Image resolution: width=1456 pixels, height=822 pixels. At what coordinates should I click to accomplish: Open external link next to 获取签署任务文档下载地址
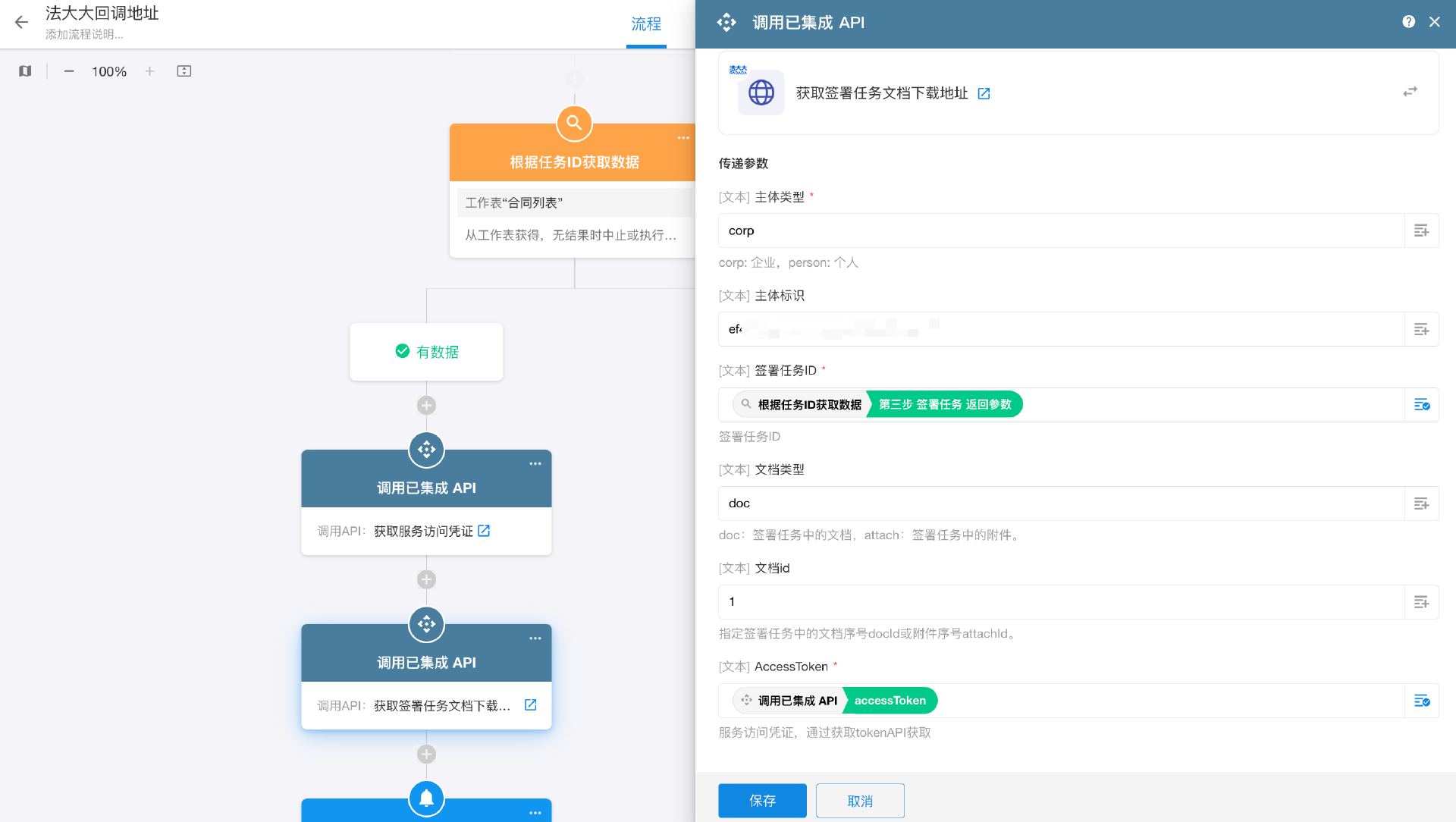point(984,93)
